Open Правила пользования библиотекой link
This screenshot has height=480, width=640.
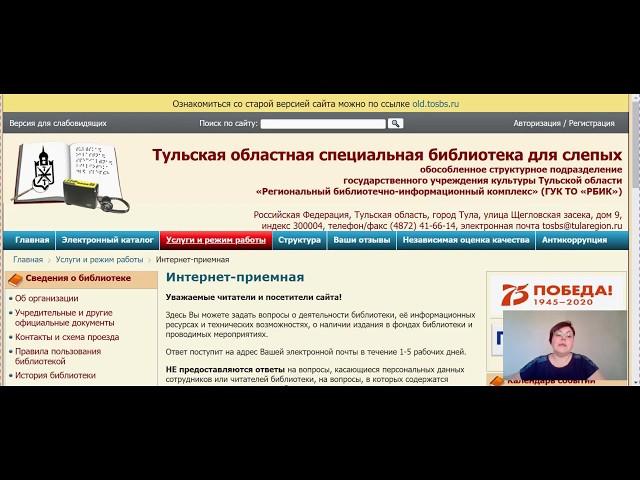58,356
